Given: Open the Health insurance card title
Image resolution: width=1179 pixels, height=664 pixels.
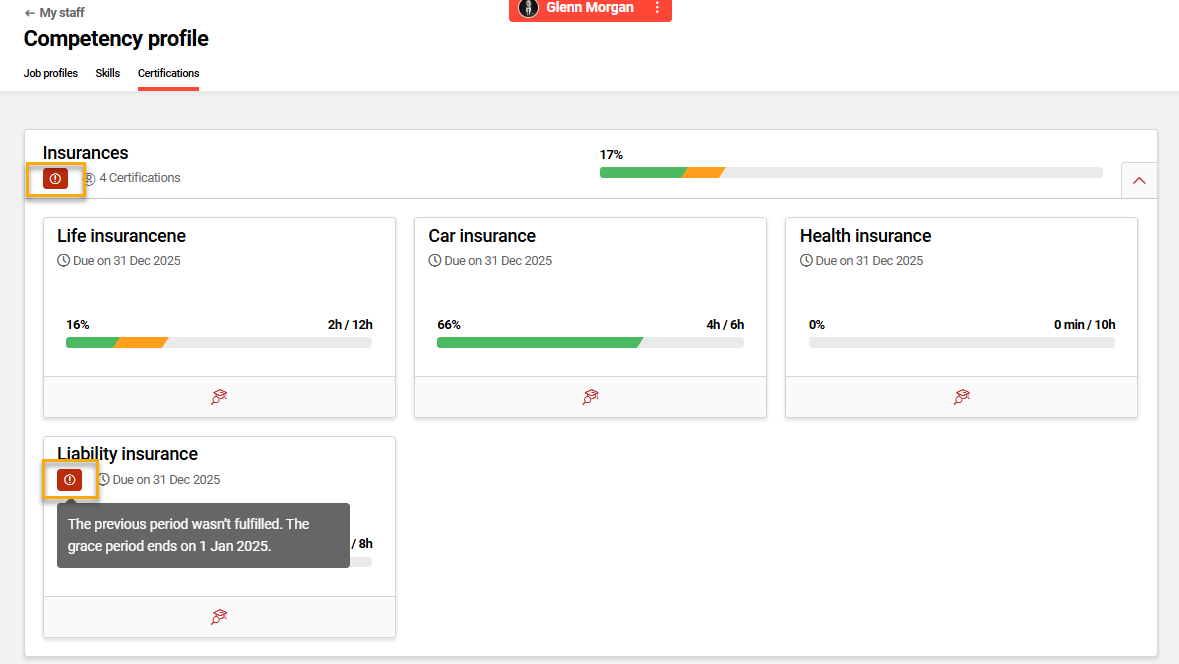Looking at the screenshot, I should 865,236.
